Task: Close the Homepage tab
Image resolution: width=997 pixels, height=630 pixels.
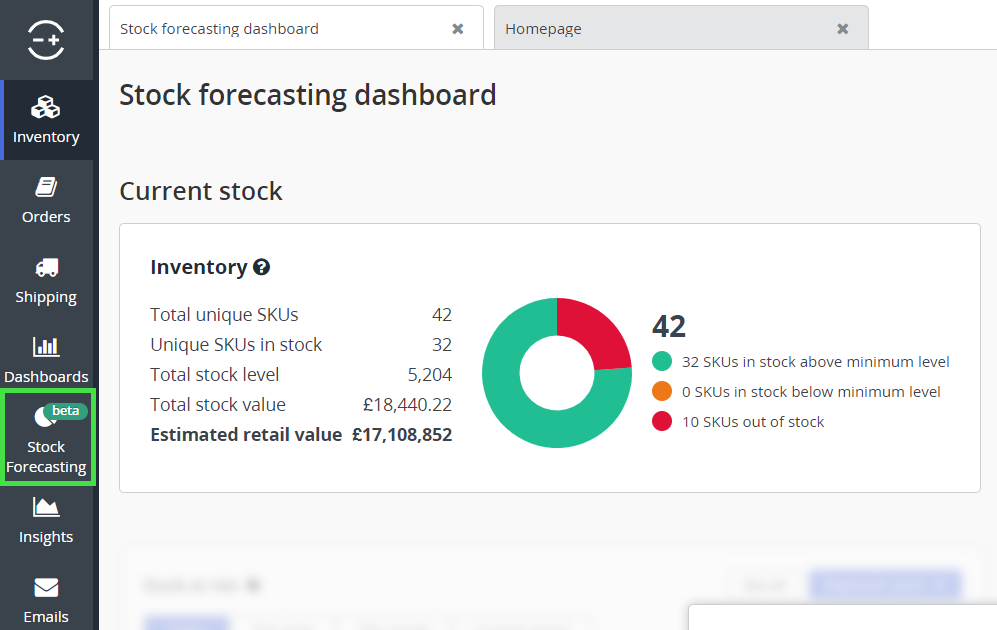Action: point(843,29)
